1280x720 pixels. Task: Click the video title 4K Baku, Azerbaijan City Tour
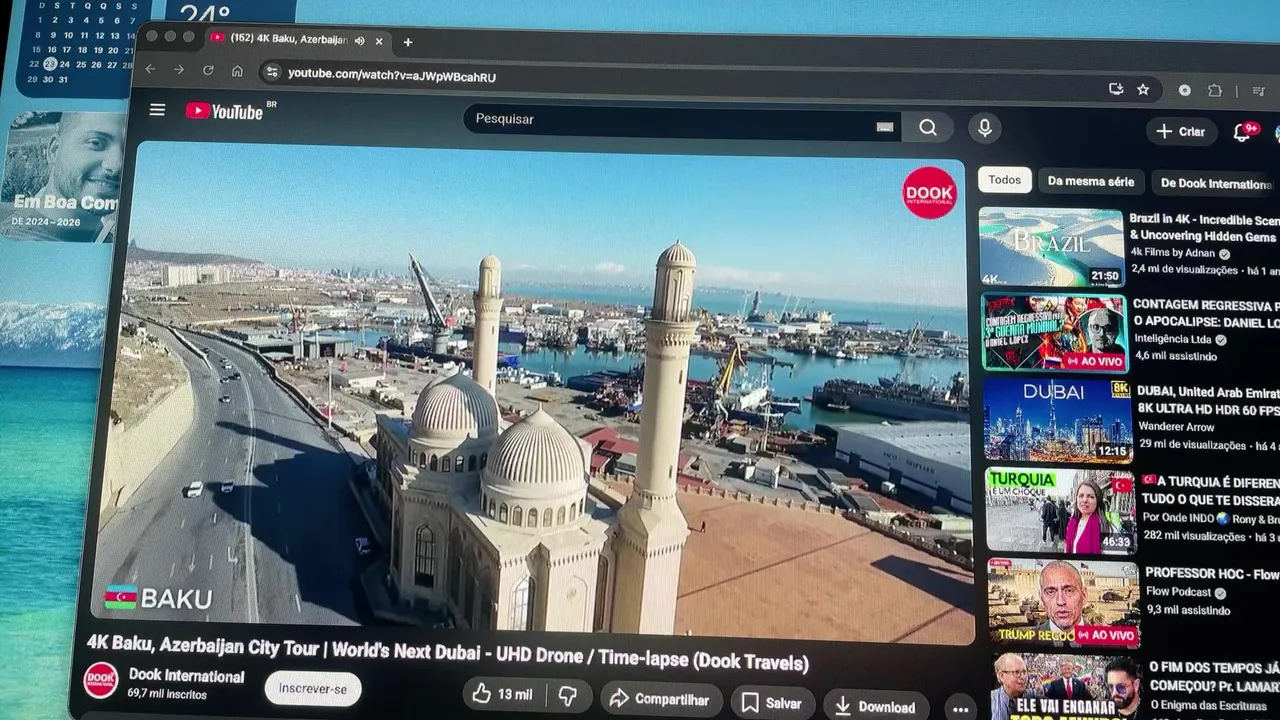pyautogui.click(x=447, y=653)
